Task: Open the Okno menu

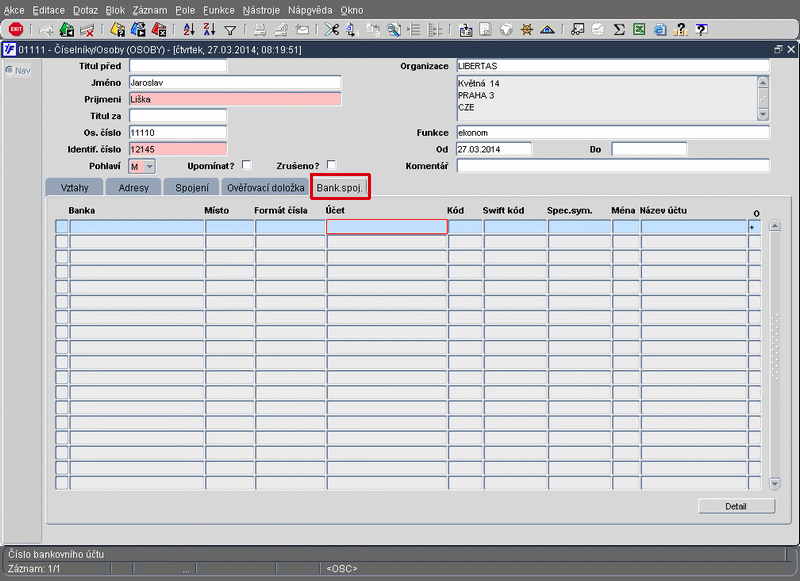Action: coord(352,10)
